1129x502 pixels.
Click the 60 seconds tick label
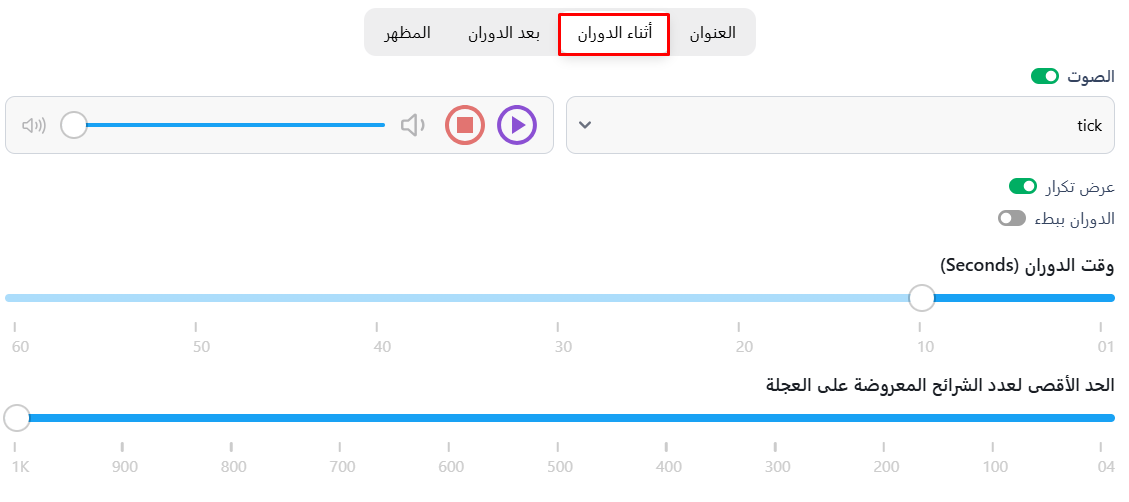click(x=20, y=347)
